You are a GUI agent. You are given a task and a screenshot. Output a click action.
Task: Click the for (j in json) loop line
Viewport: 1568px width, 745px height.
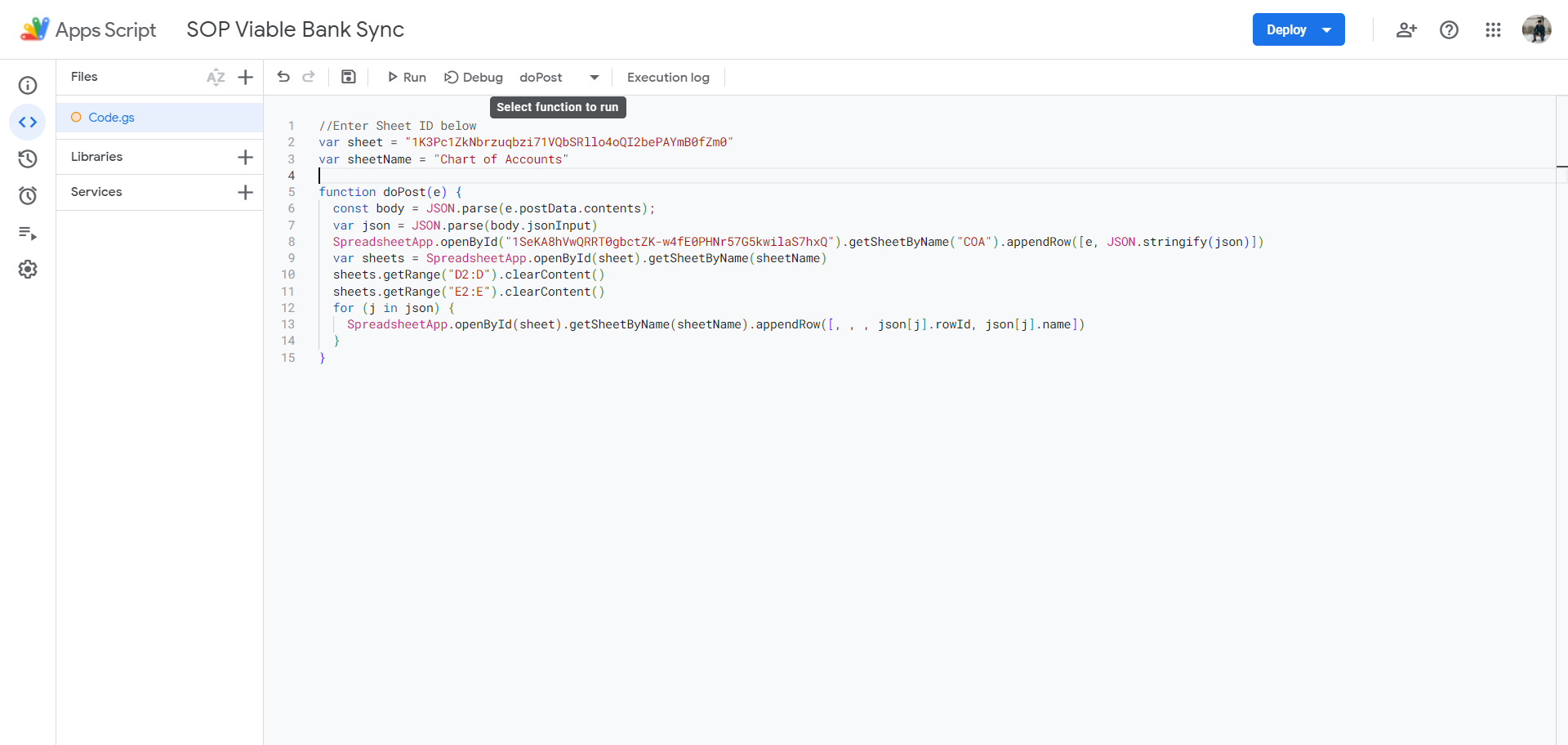pos(394,308)
